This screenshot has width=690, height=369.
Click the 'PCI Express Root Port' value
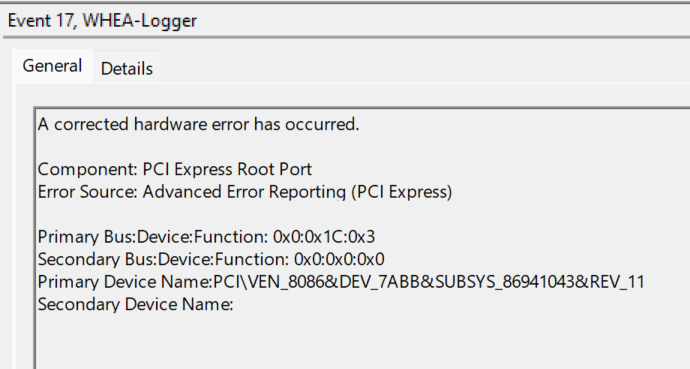227,169
